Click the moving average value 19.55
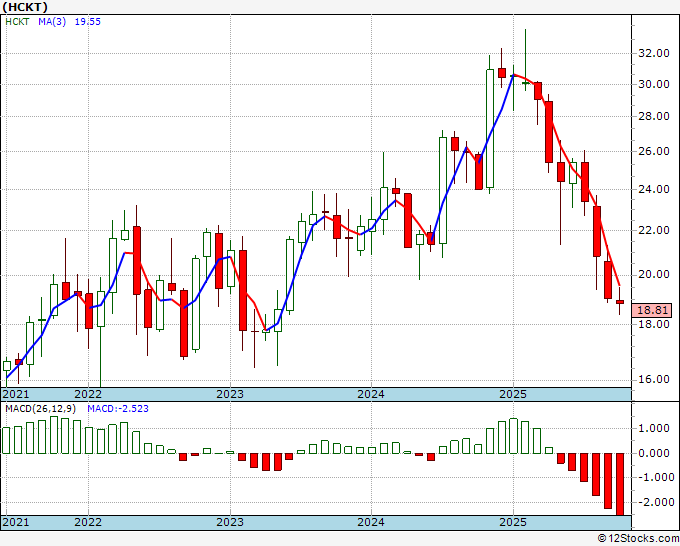This screenshot has height=546, width=680. pos(88,22)
